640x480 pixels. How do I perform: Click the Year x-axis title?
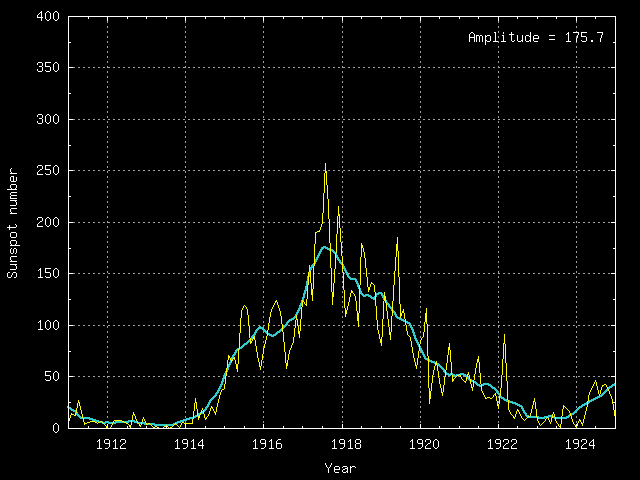tap(340, 467)
